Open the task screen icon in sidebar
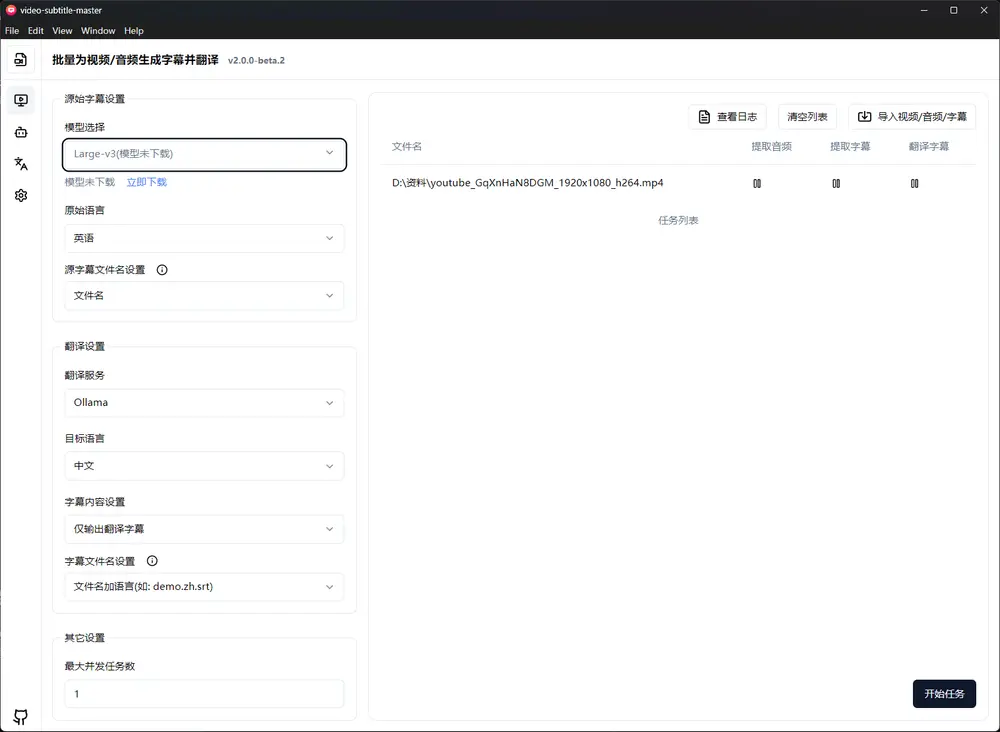The height and width of the screenshot is (732, 1000). (20, 100)
